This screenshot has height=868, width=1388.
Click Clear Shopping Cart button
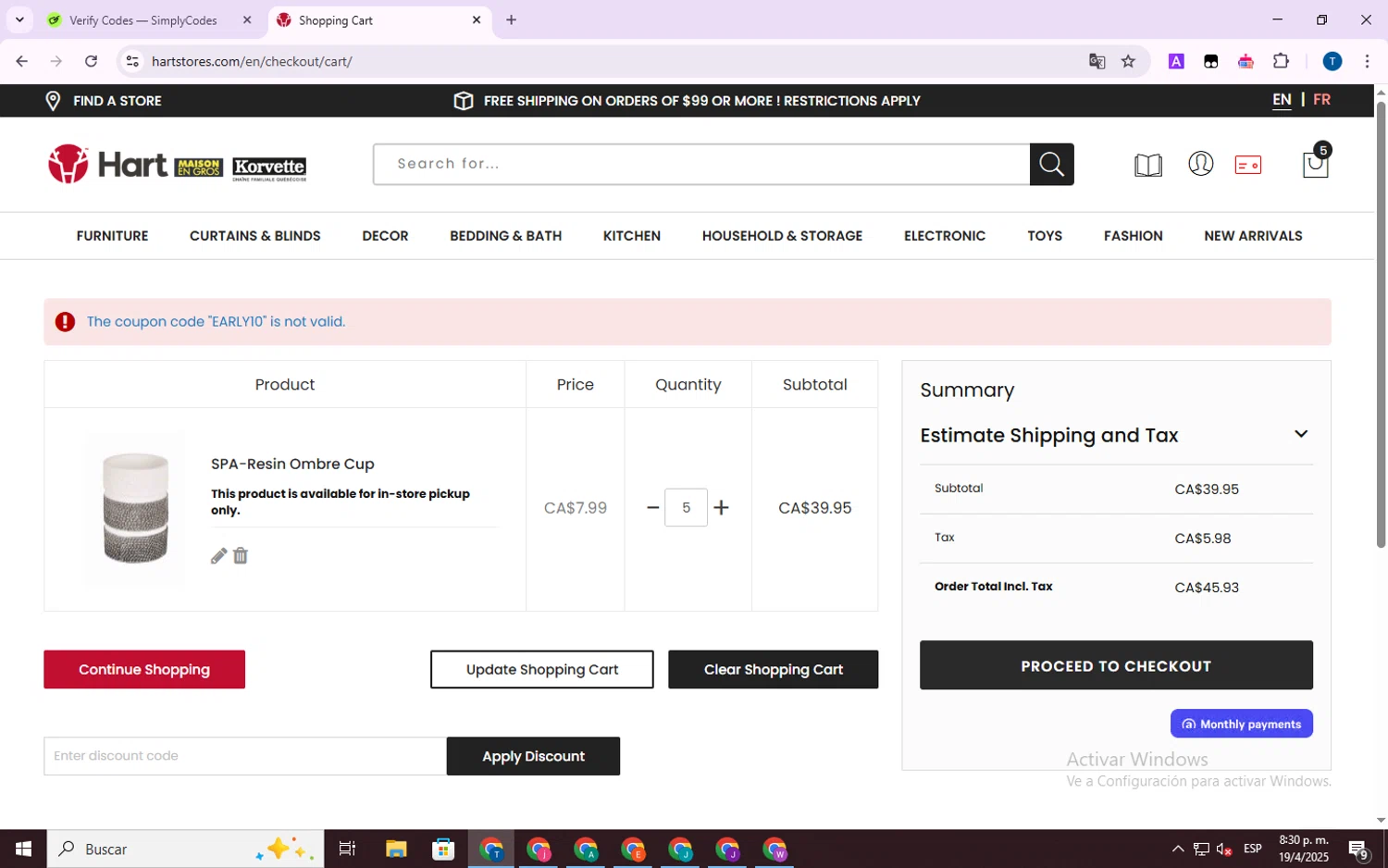(x=774, y=669)
